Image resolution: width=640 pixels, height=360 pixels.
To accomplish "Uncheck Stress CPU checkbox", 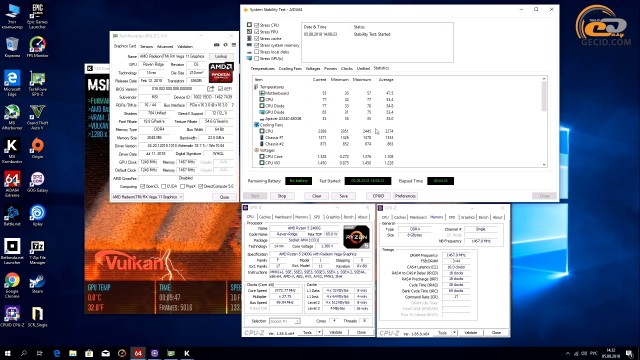I will [x=257, y=25].
